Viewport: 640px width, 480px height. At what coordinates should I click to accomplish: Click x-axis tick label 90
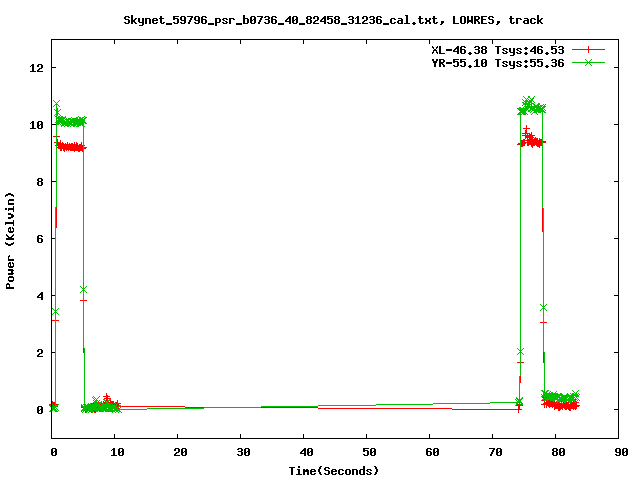tap(621, 452)
